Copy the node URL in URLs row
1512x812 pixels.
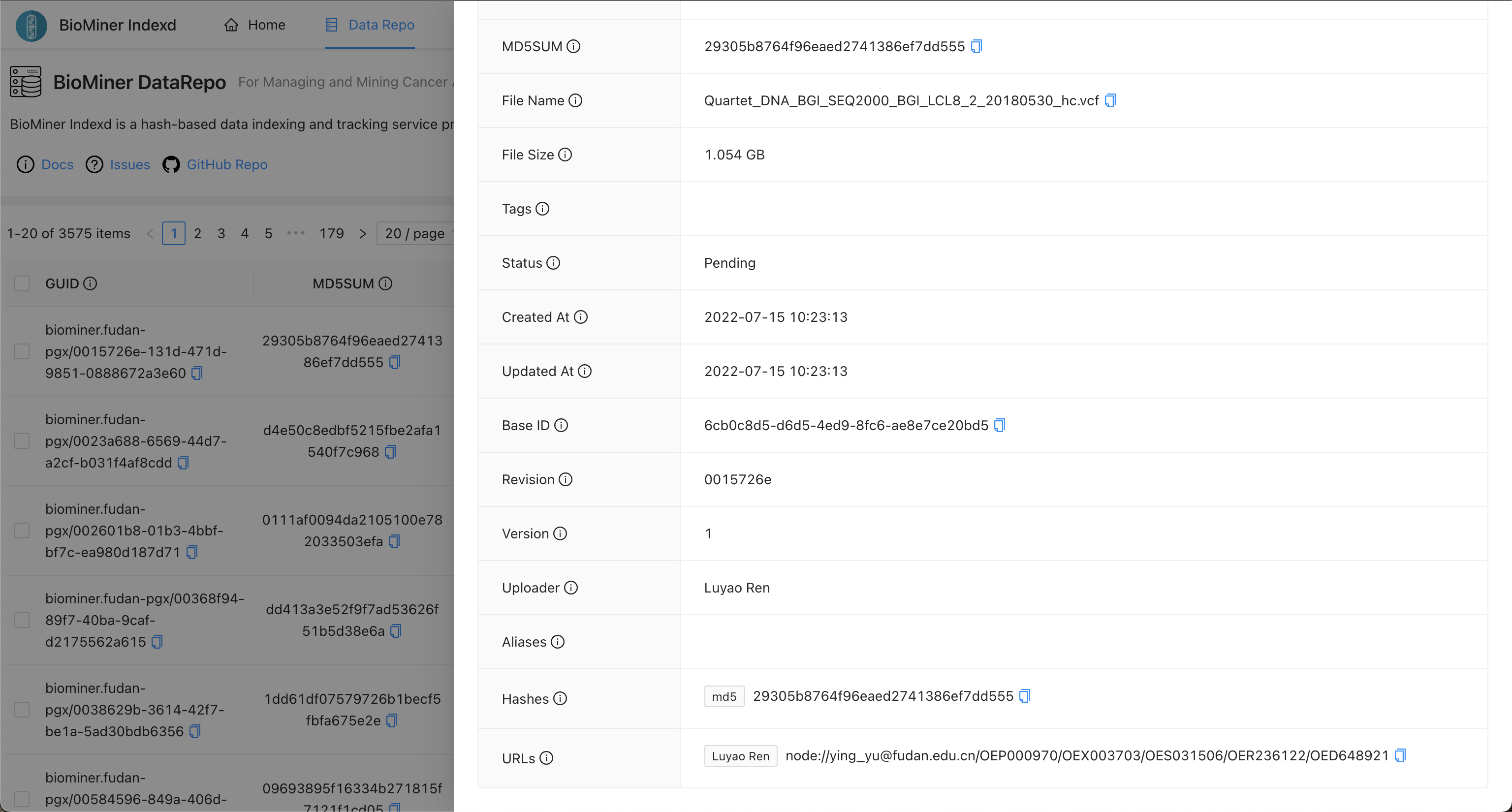(x=1400, y=756)
